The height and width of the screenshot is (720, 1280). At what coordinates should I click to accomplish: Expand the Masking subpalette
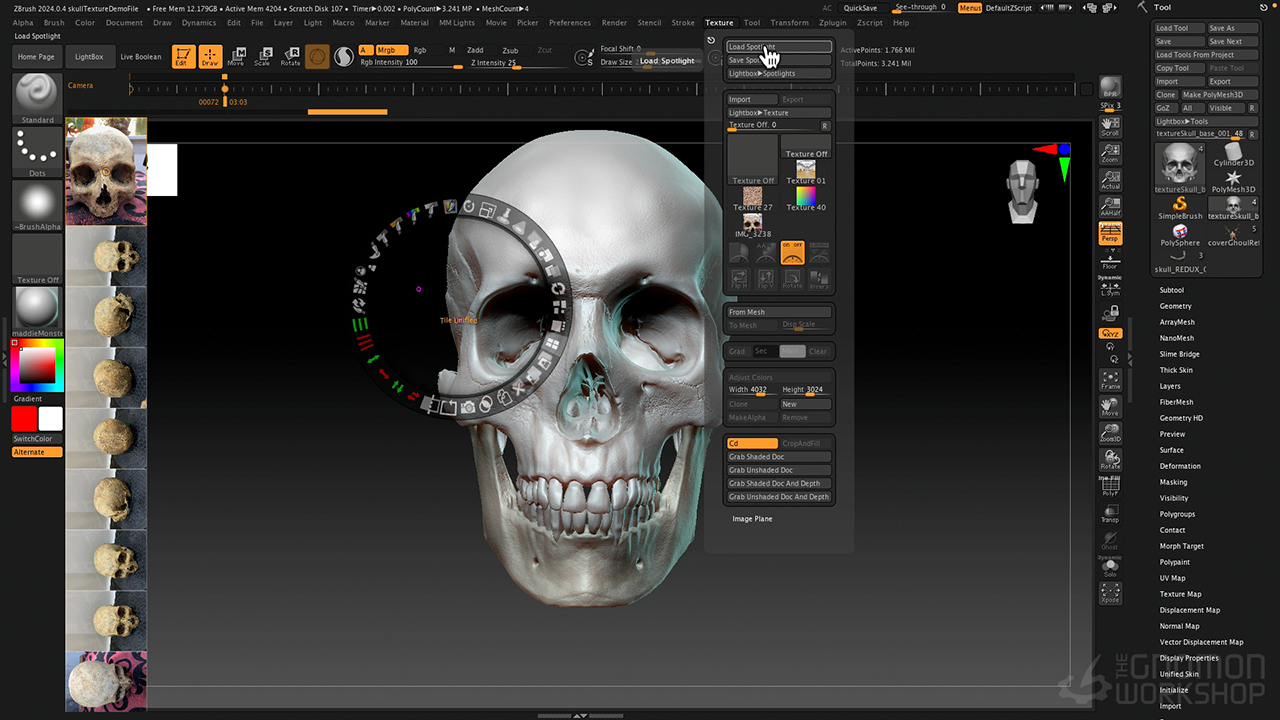tap(1173, 482)
